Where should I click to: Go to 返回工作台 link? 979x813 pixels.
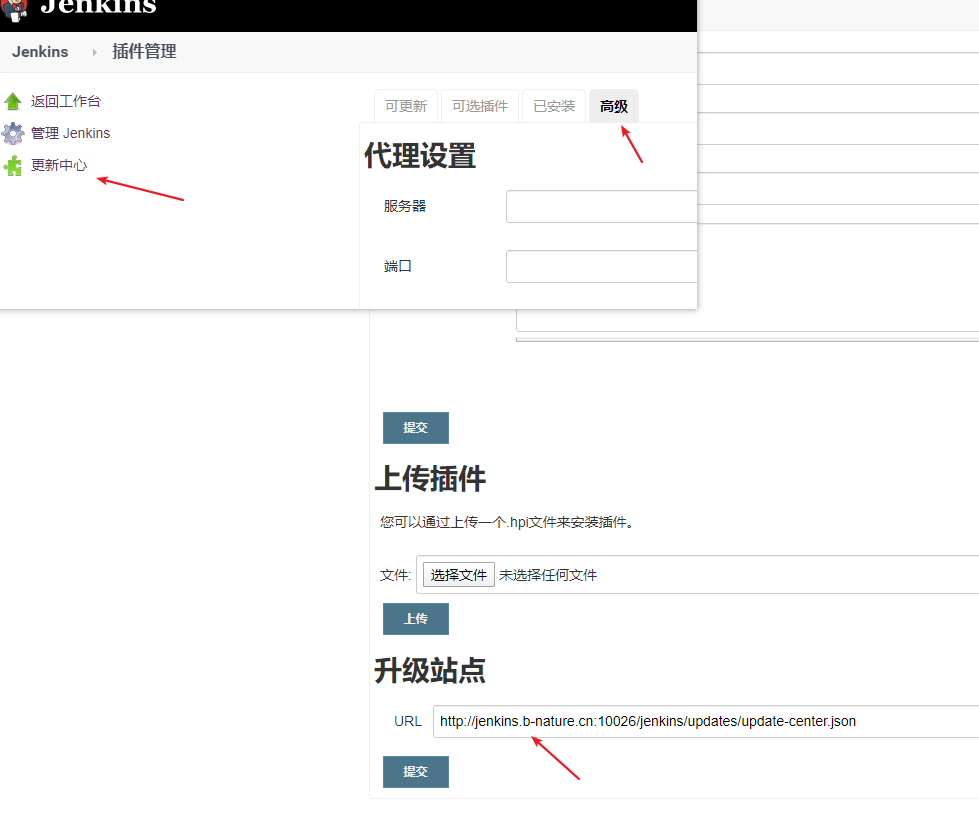[66, 101]
